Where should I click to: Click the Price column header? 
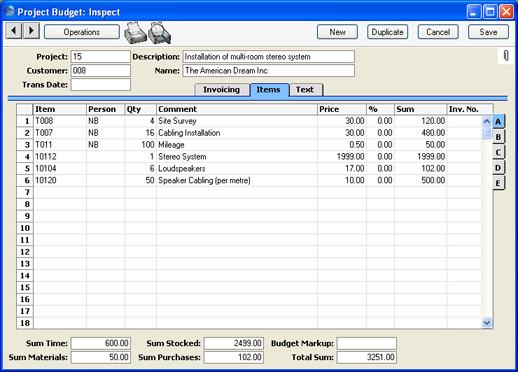pos(342,109)
